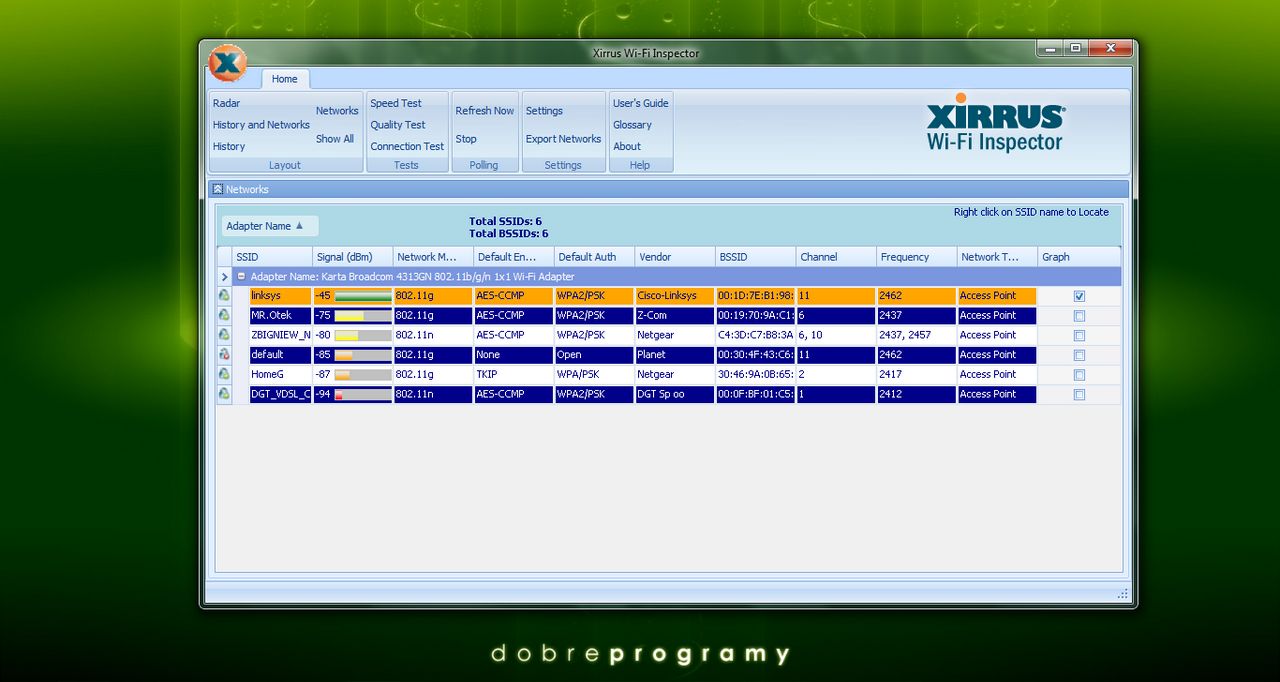Run the Quality Test
This screenshot has width=1280, height=682.
pos(398,125)
